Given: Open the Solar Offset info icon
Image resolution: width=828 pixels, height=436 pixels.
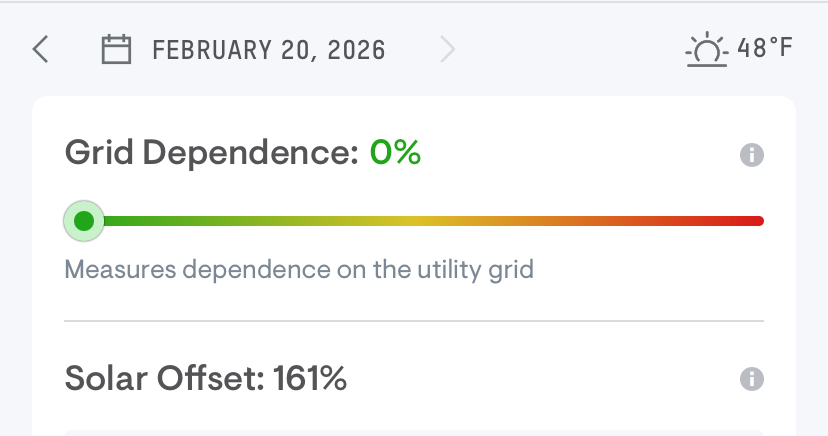Looking at the screenshot, I should 751,379.
